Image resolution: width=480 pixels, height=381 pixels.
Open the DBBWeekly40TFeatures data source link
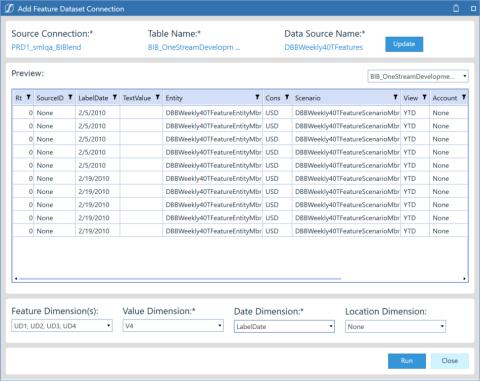[323, 47]
